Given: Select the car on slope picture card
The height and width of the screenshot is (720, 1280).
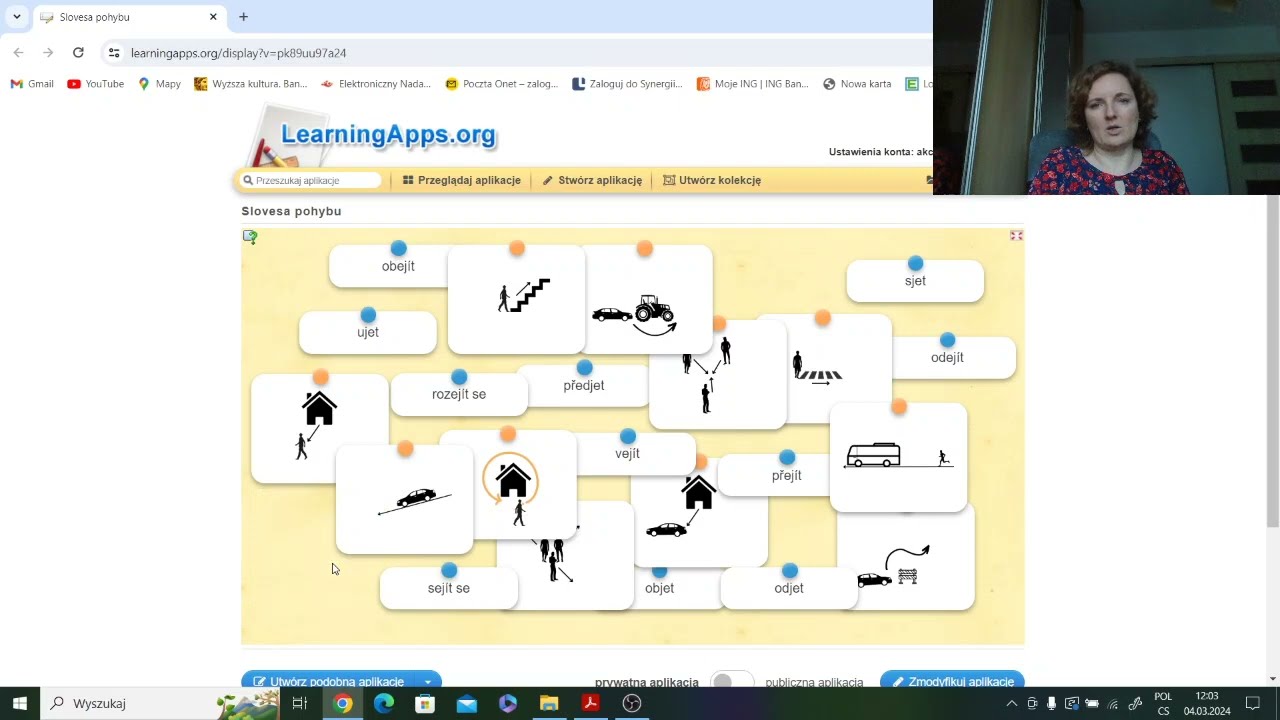Looking at the screenshot, I should point(404,499).
